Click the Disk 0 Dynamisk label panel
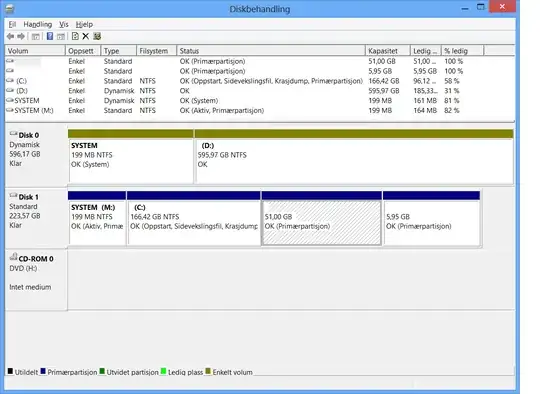The width and height of the screenshot is (540, 394). click(36, 157)
